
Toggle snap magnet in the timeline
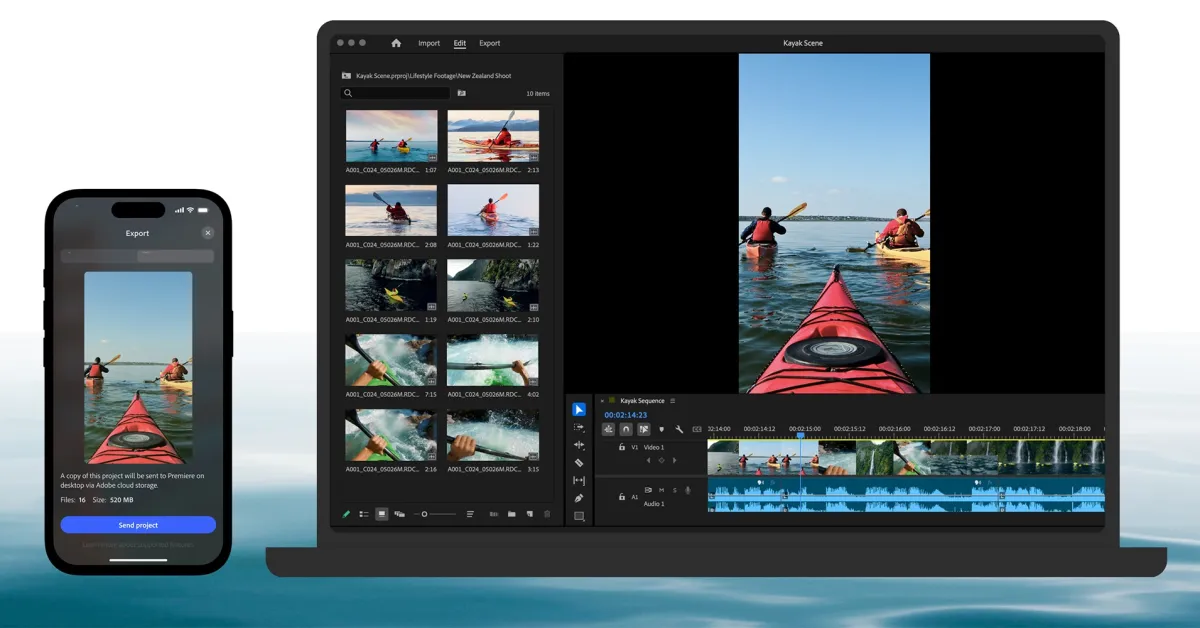tap(626, 429)
